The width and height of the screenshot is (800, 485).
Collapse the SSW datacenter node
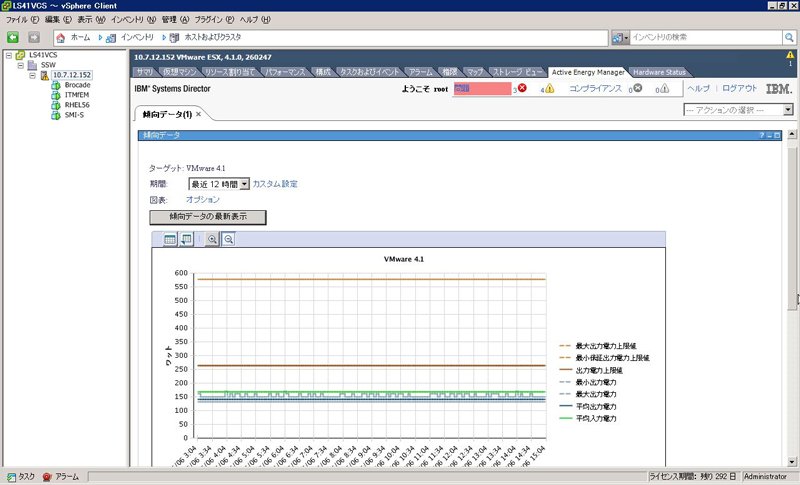point(20,65)
